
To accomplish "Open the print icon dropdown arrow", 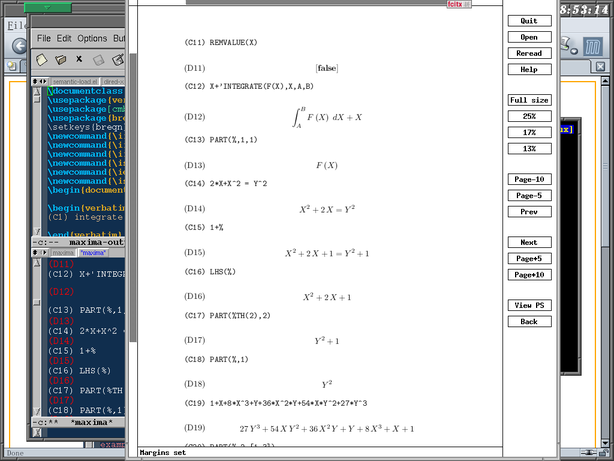I will tap(574, 51).
